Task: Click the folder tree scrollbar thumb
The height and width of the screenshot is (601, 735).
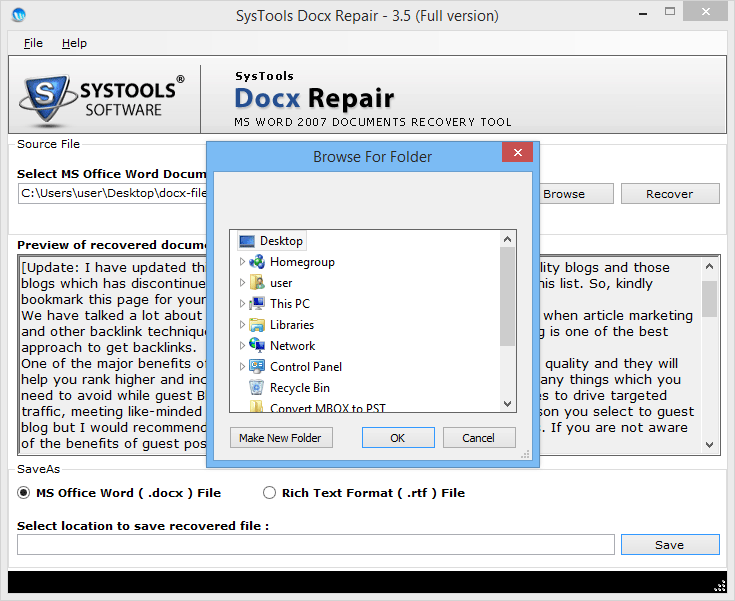Action: pos(507,296)
